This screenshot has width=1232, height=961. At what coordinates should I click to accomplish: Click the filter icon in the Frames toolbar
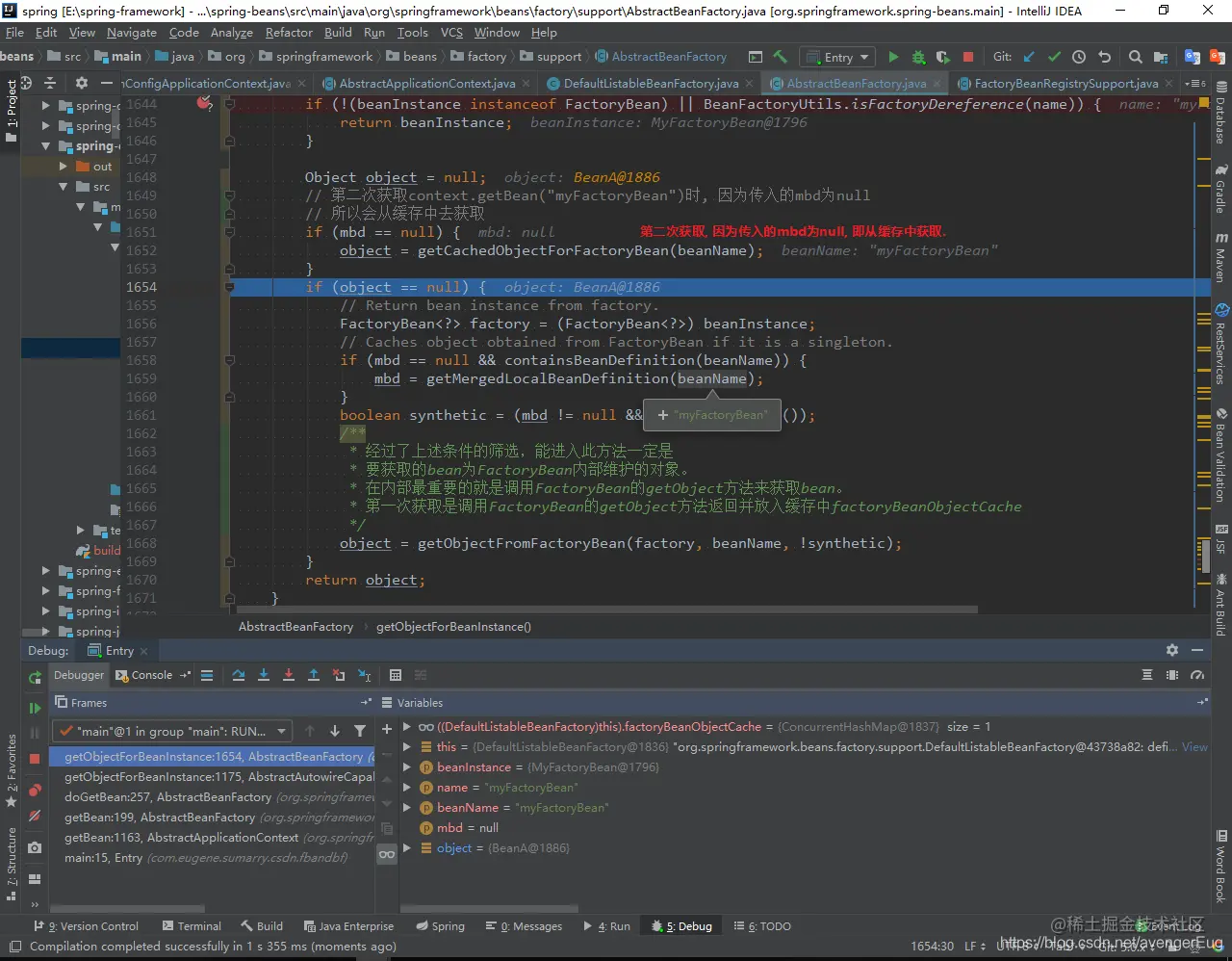(360, 731)
